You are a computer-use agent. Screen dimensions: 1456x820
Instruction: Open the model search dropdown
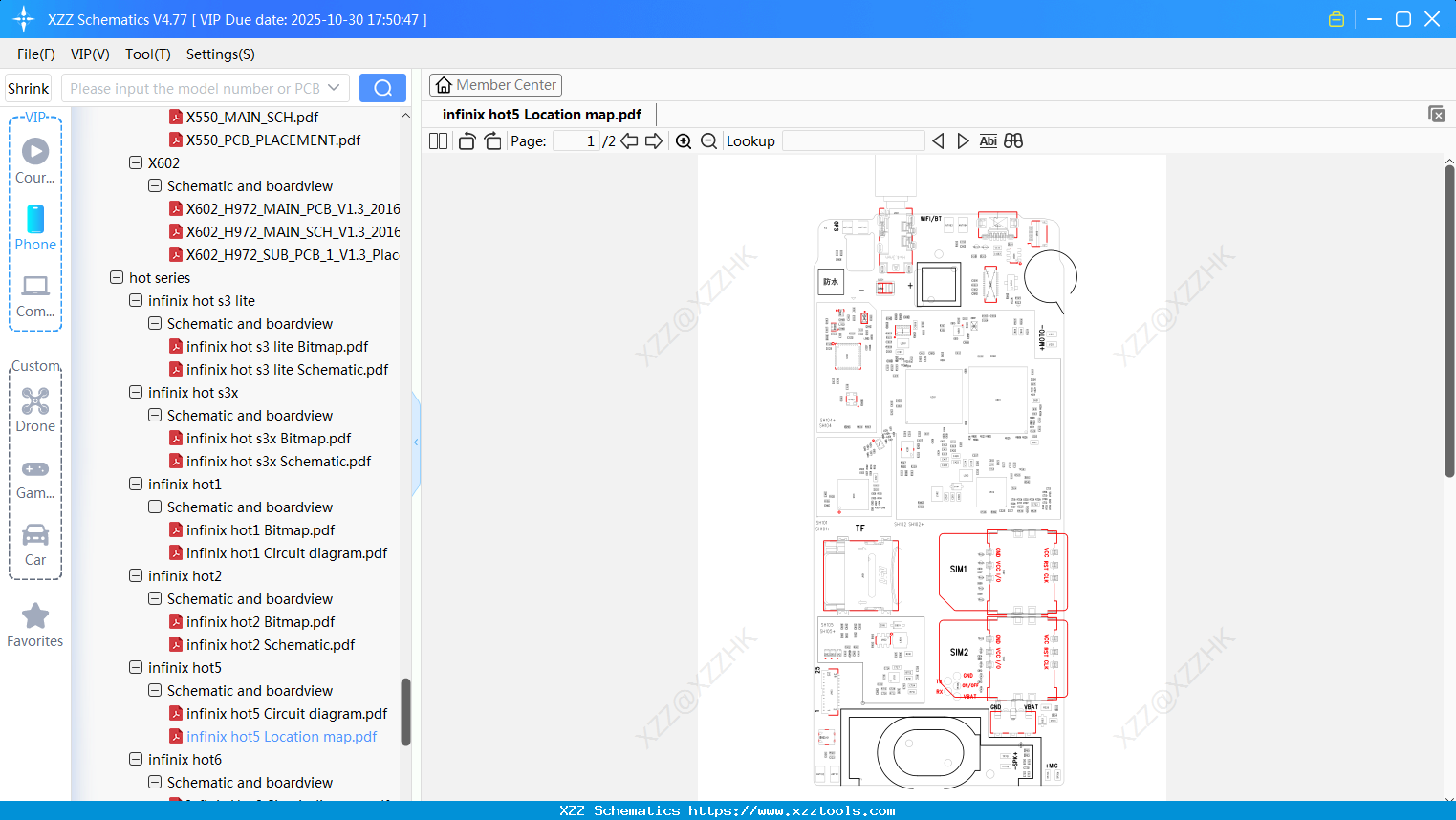tap(334, 87)
